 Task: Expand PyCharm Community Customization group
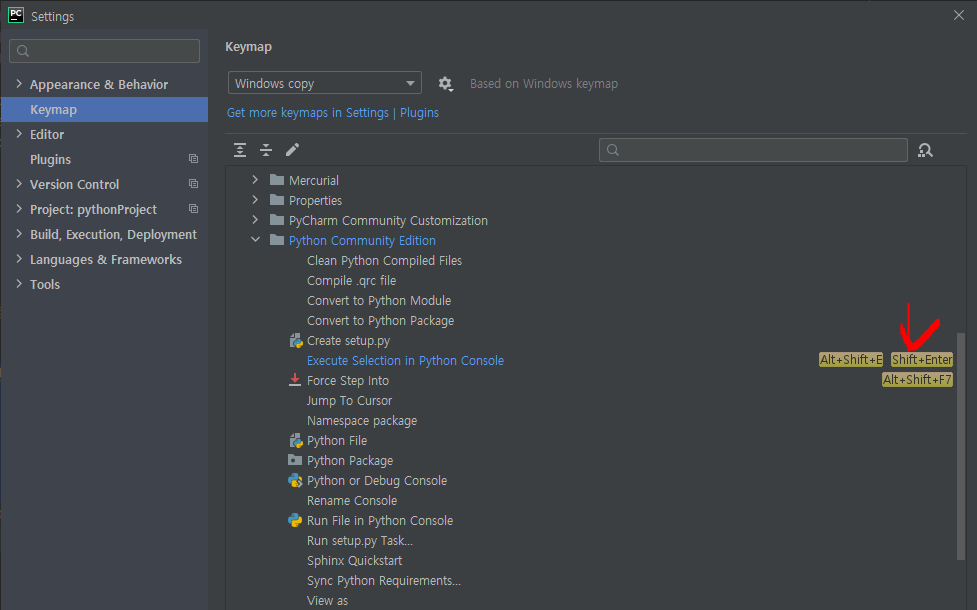[255, 219]
